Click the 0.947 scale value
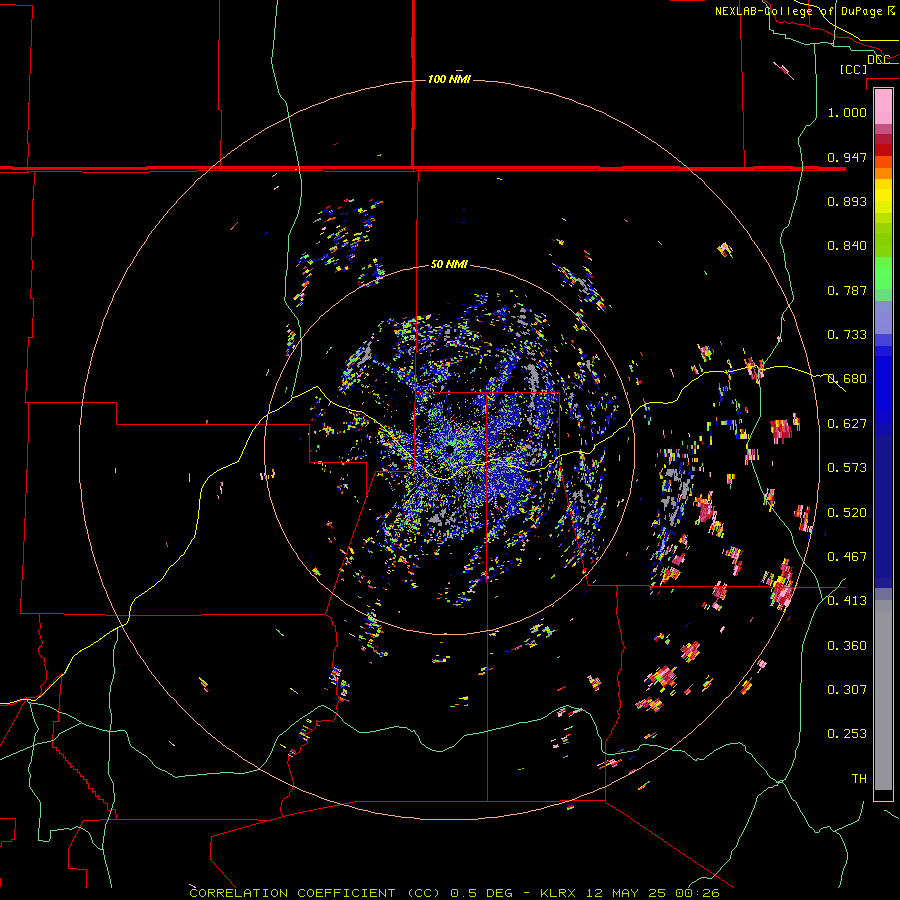900x900 pixels. click(x=847, y=157)
